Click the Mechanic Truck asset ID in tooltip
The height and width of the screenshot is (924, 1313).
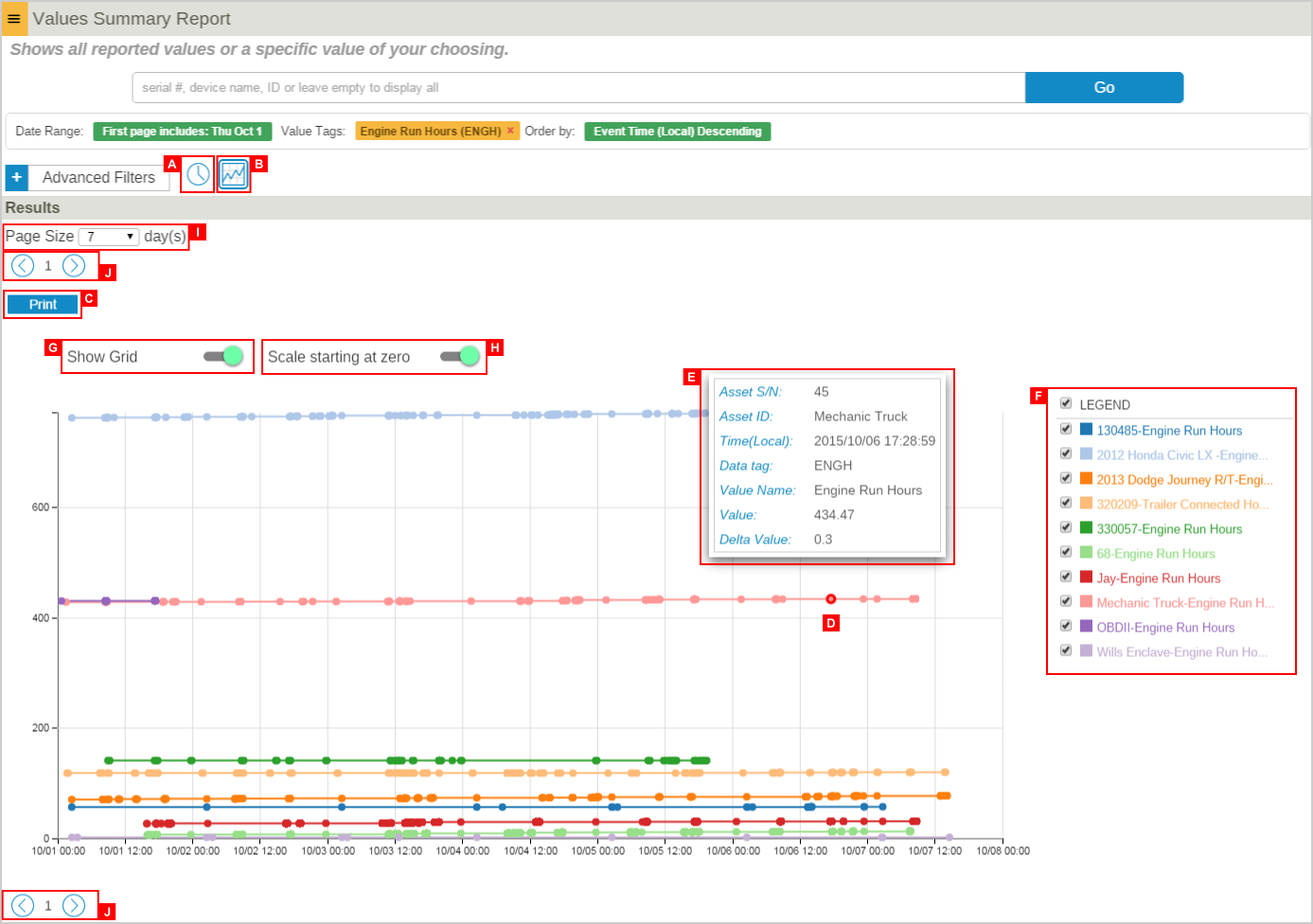(x=861, y=417)
